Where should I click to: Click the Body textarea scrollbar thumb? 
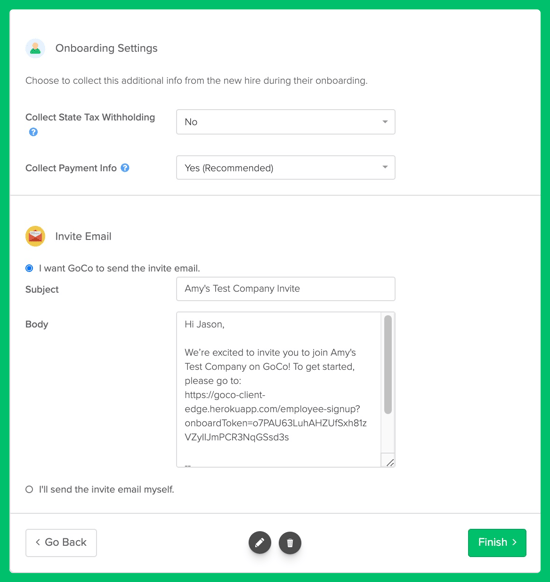point(388,364)
